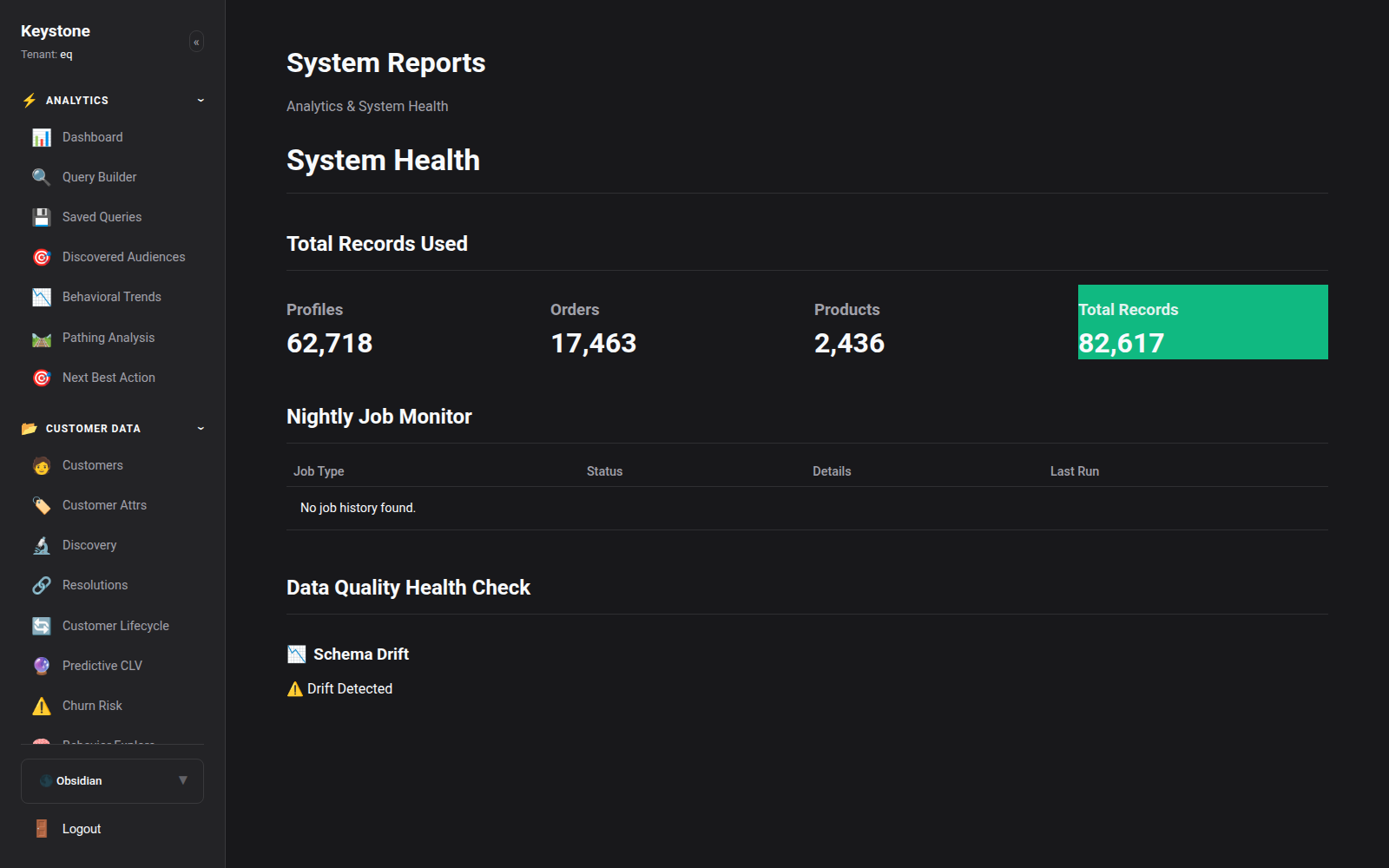The width and height of the screenshot is (1389, 868).
Task: Click the Customer Lifecycle refresh icon
Action: 42,626
